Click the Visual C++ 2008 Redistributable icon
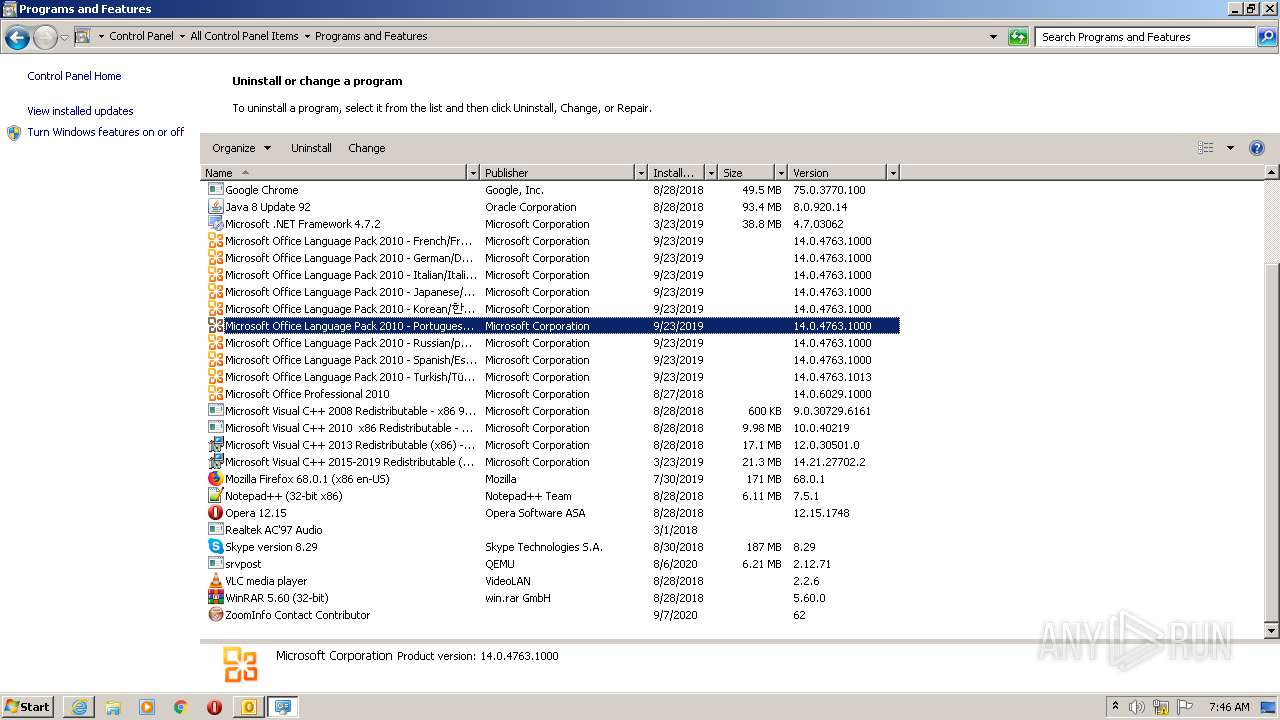Image resolution: width=1280 pixels, height=720 pixels. pos(215,410)
